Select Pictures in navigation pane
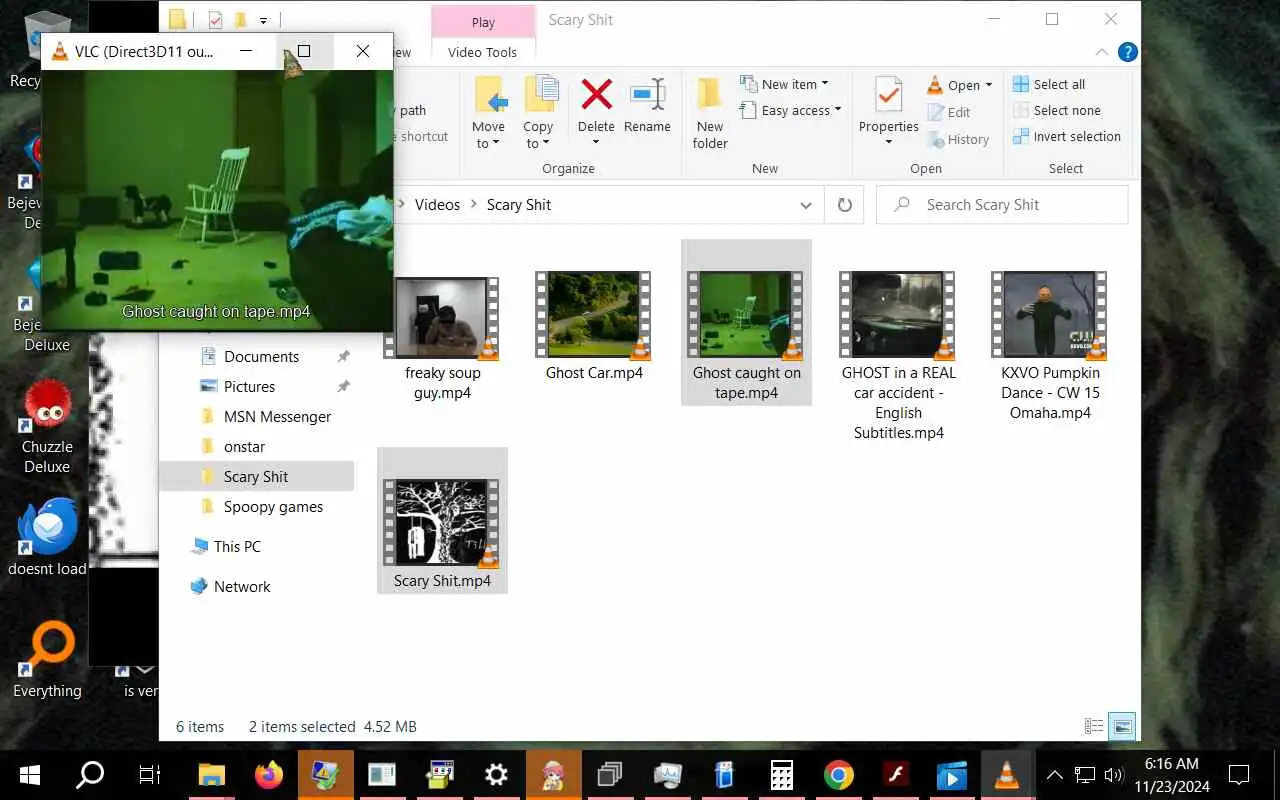Viewport: 1280px width, 800px height. click(x=249, y=387)
